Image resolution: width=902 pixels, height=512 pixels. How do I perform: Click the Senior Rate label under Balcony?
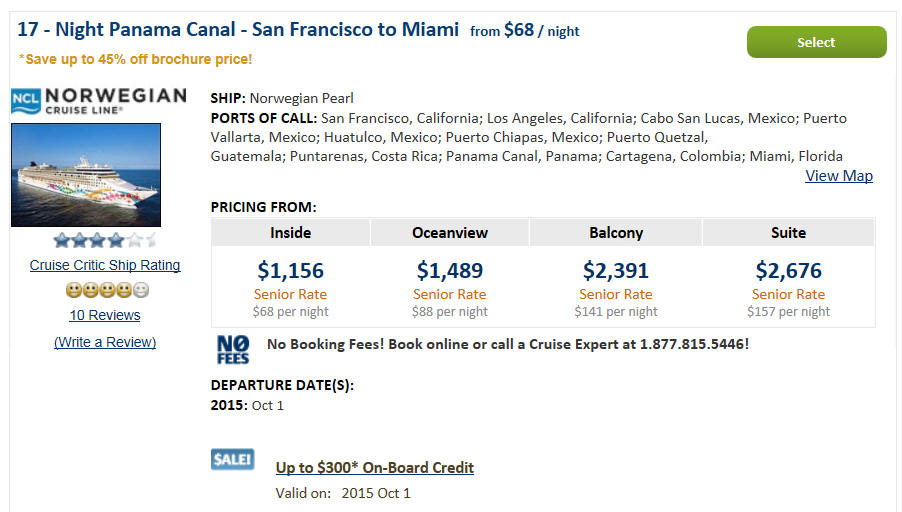pos(616,295)
